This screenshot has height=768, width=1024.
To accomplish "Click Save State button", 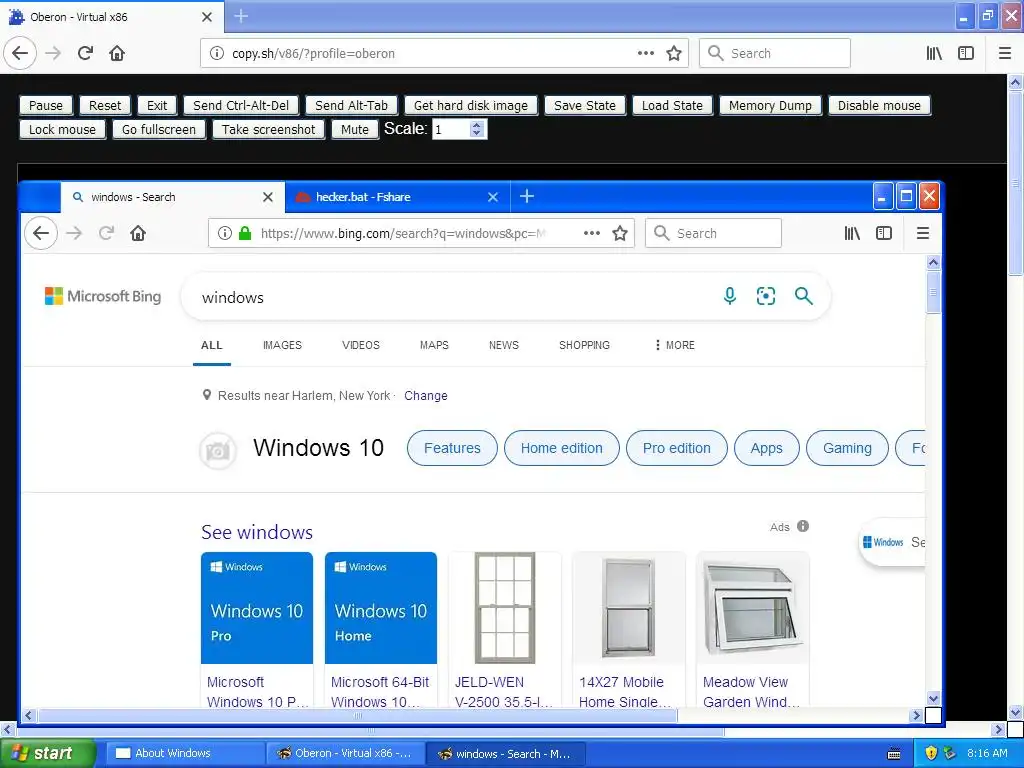I will (x=584, y=105).
